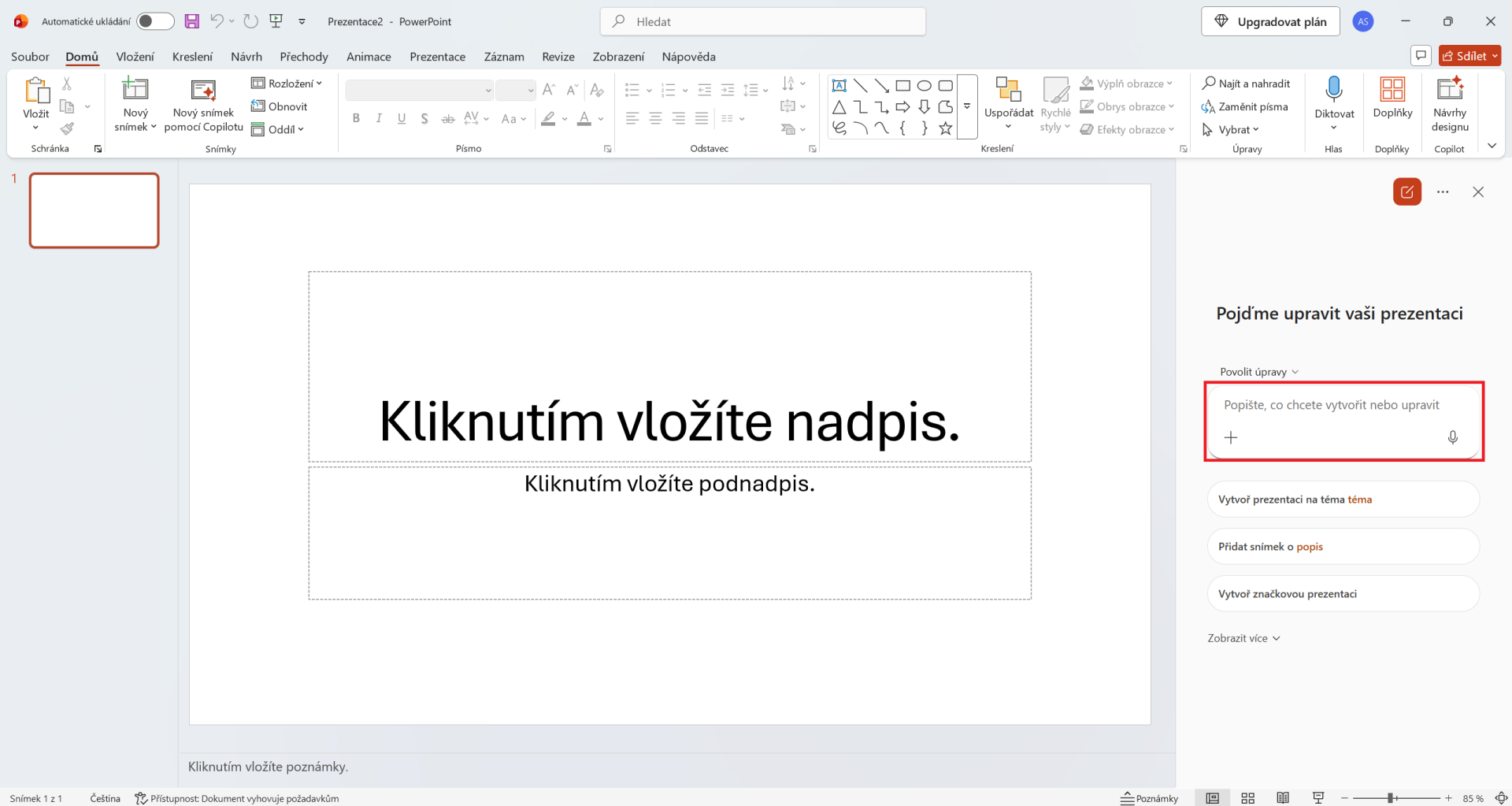
Task: Expand Vybrat select dropdown
Action: [1231, 129]
